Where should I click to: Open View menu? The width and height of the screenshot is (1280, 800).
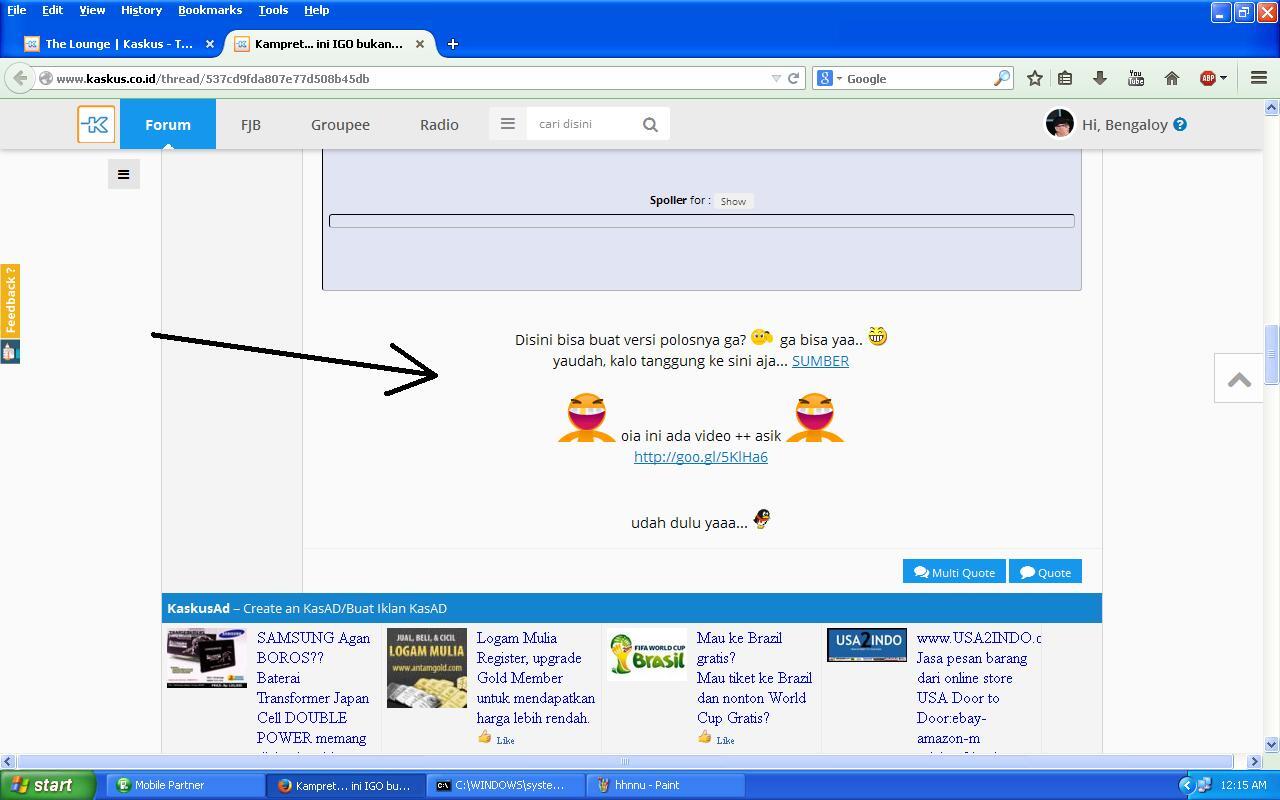(x=92, y=10)
